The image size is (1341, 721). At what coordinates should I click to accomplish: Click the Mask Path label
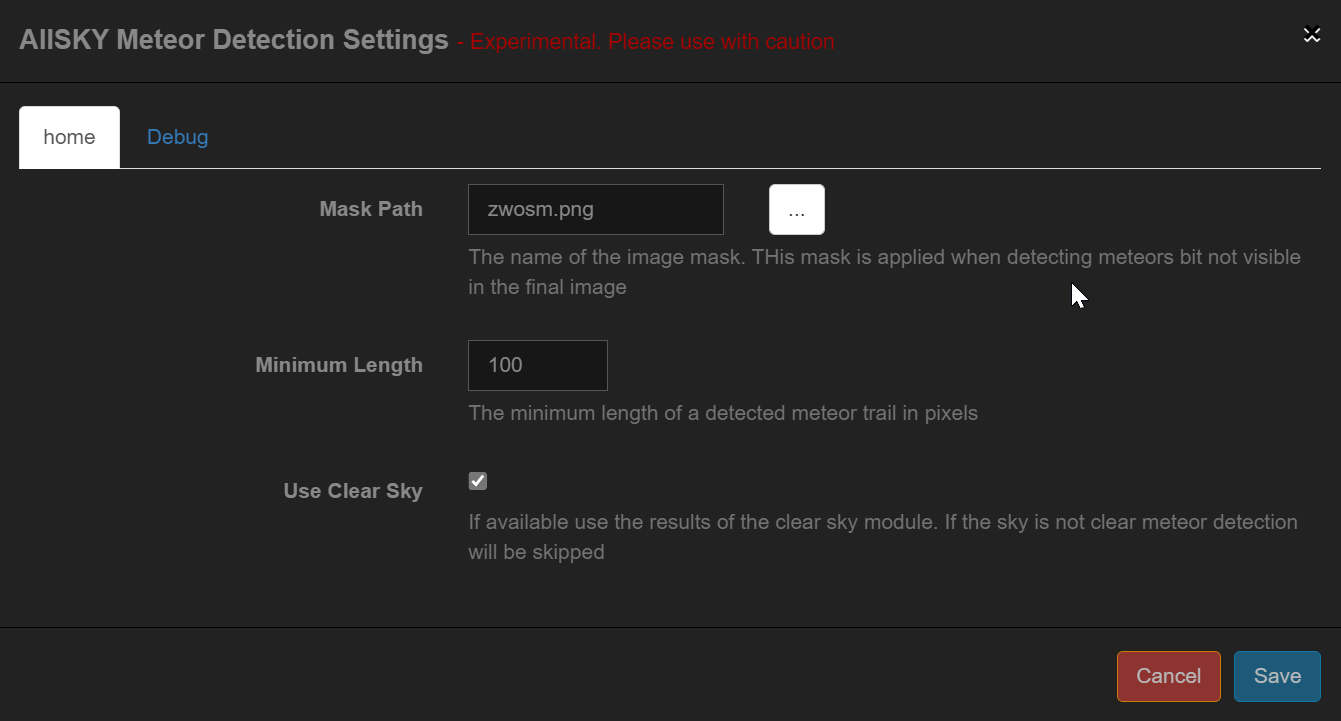coord(370,209)
